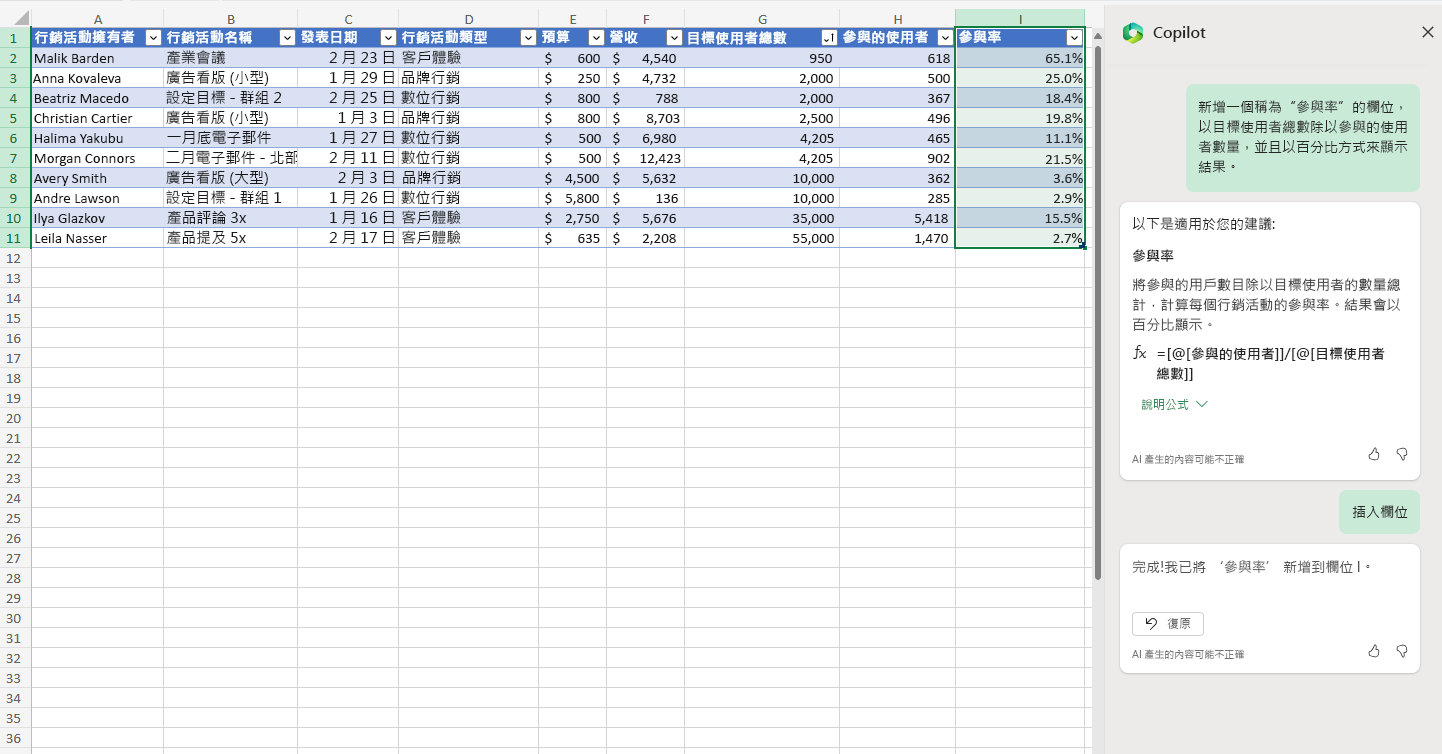Select cell with Andre Lawson
1442x754 pixels.
tap(97, 198)
